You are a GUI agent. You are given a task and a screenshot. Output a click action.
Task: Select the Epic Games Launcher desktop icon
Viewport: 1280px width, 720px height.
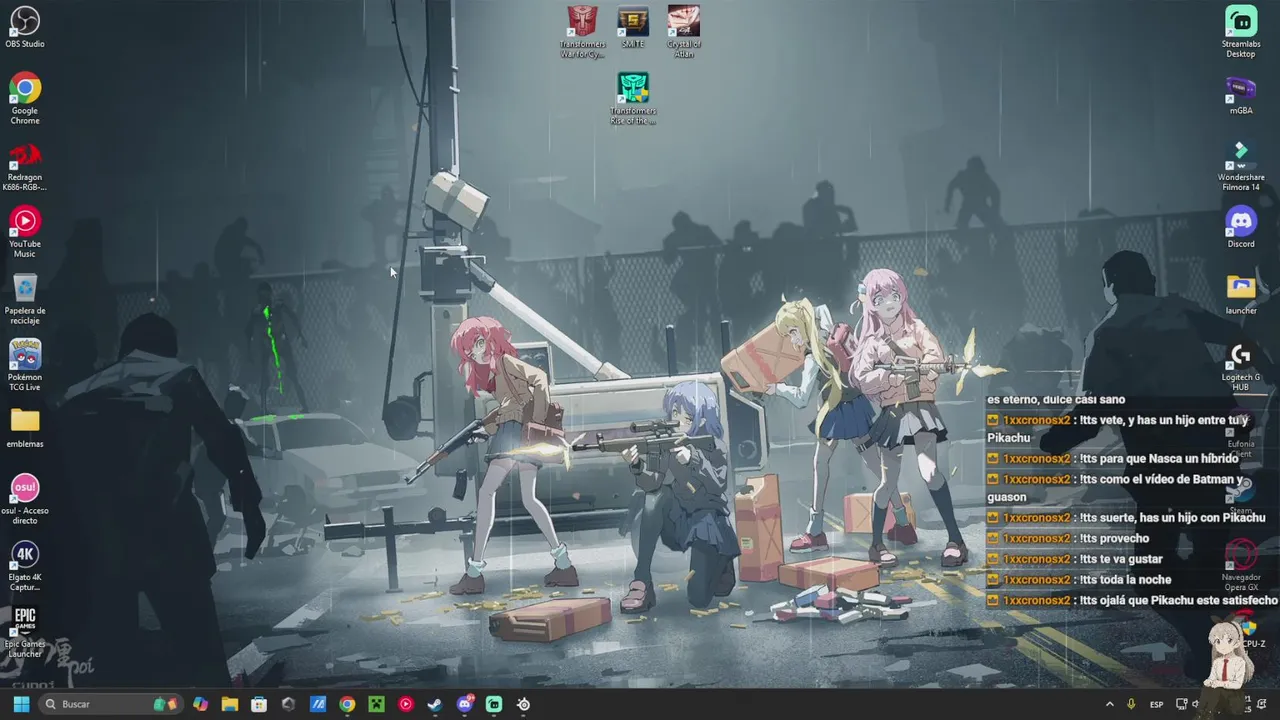[25, 633]
